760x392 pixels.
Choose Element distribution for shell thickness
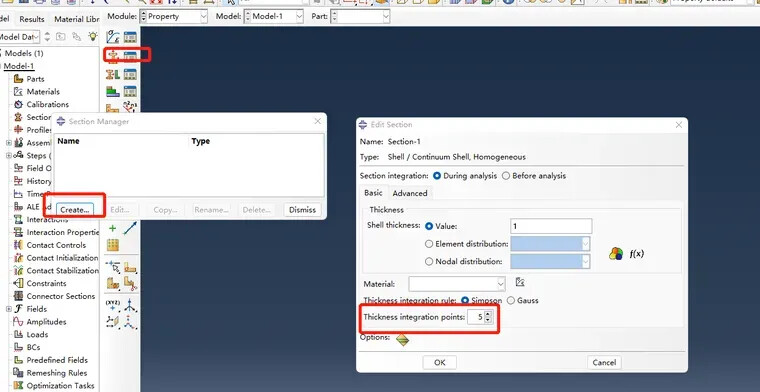[466, 244]
